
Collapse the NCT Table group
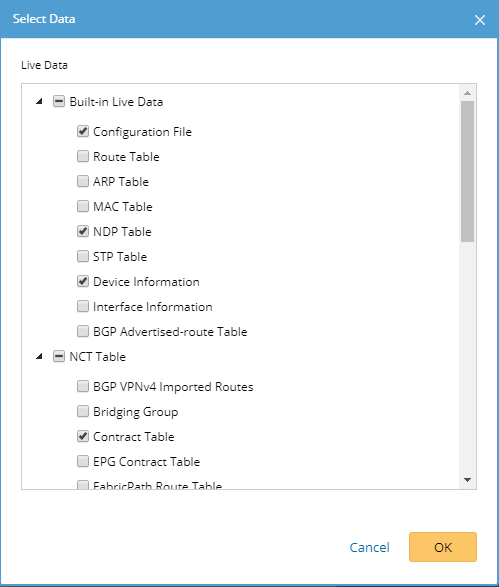tap(39, 356)
